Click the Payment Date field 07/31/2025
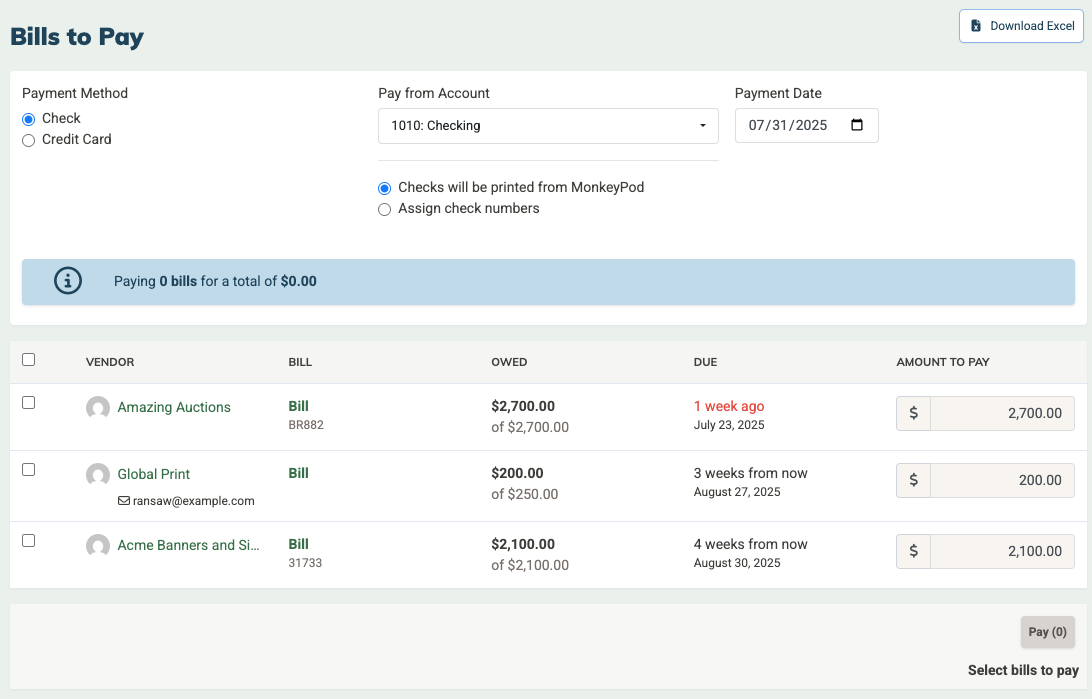The width and height of the screenshot is (1092, 699). coord(806,125)
